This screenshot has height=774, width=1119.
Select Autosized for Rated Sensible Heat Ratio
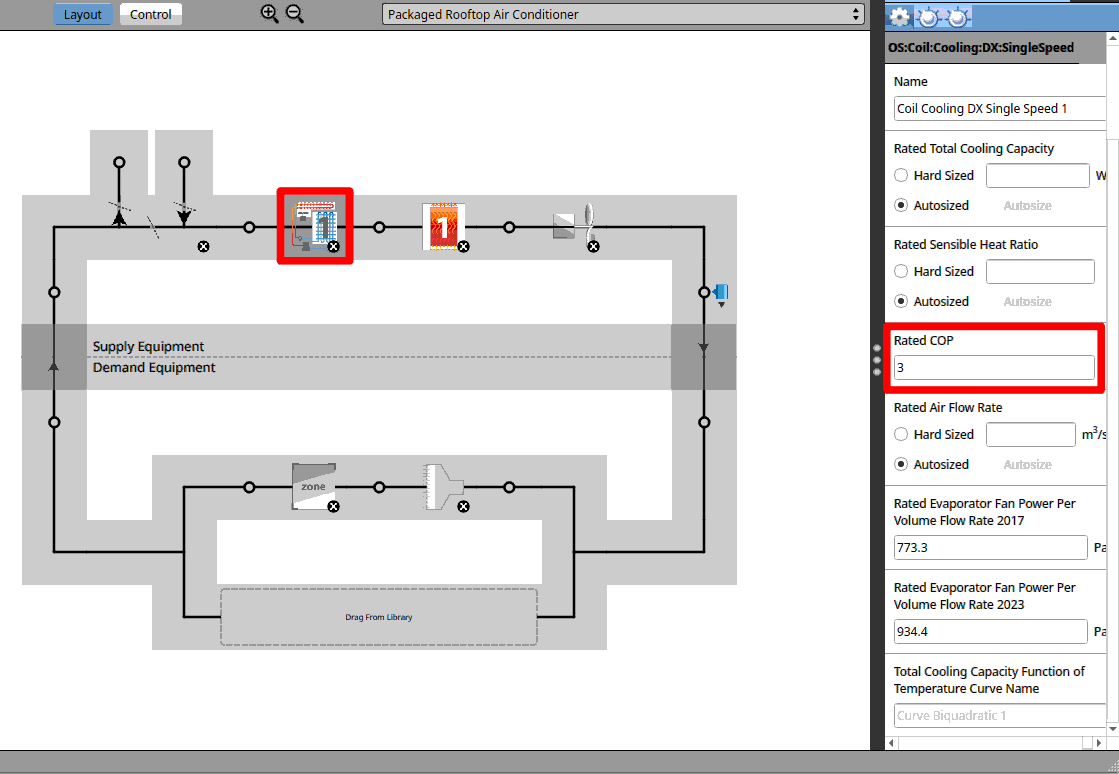[x=901, y=301]
